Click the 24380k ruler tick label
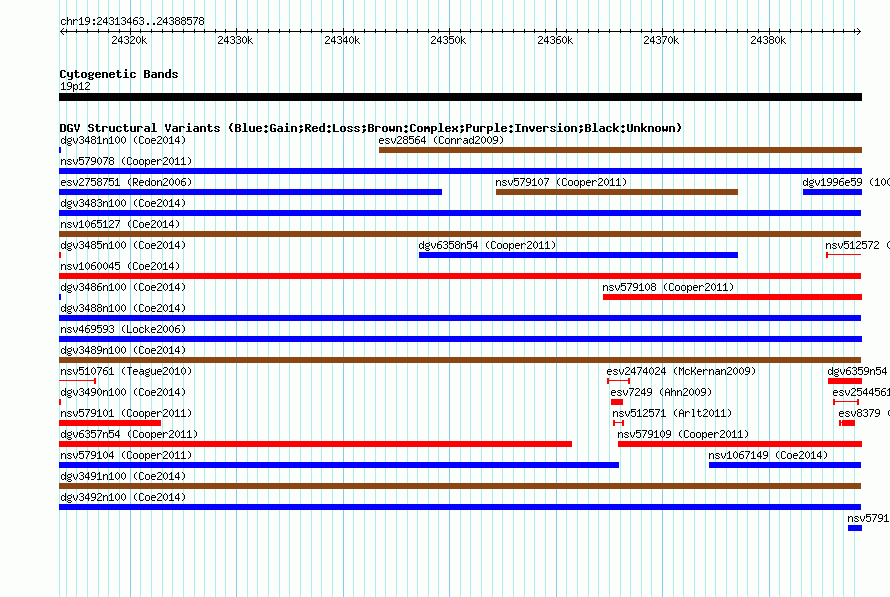This screenshot has height=597, width=890. coord(768,40)
